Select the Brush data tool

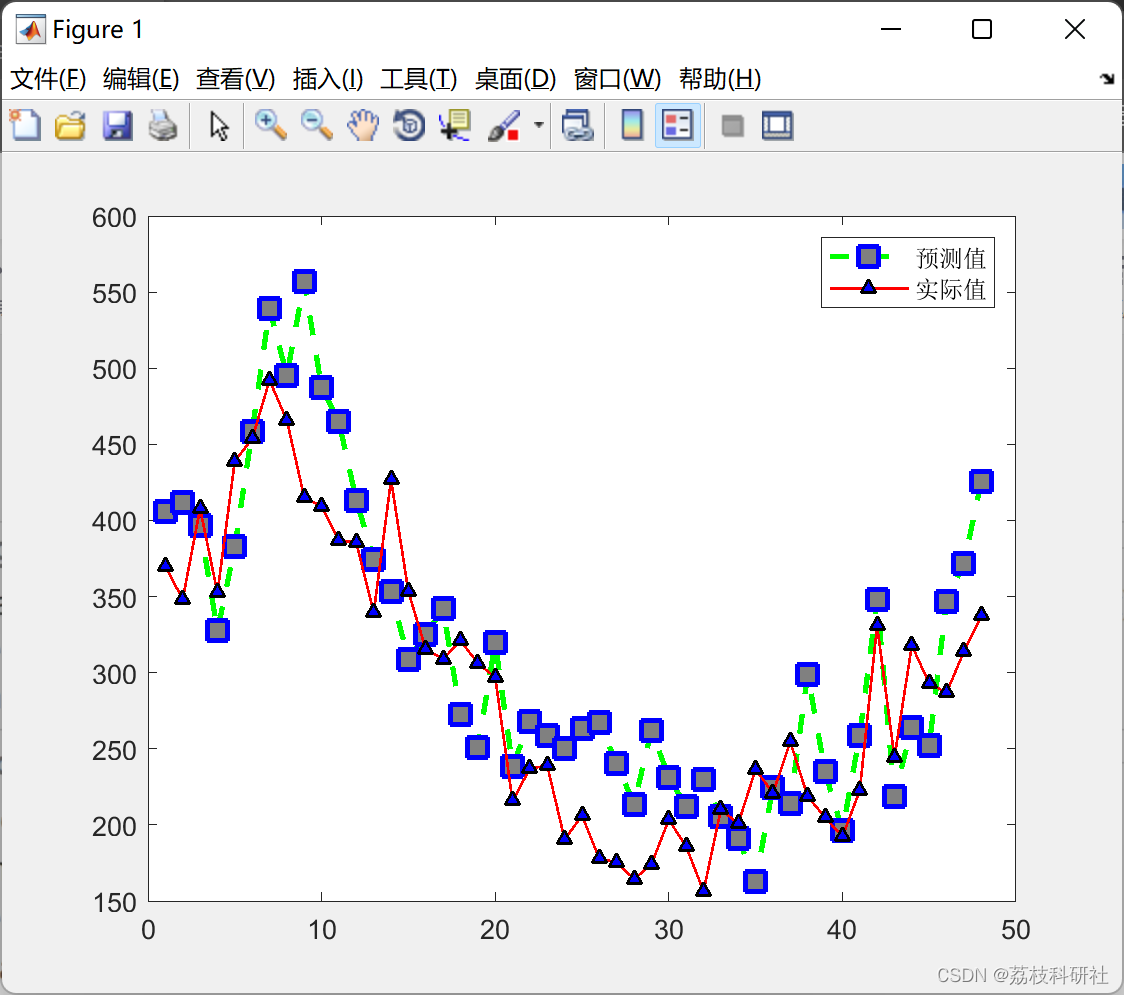(x=504, y=125)
